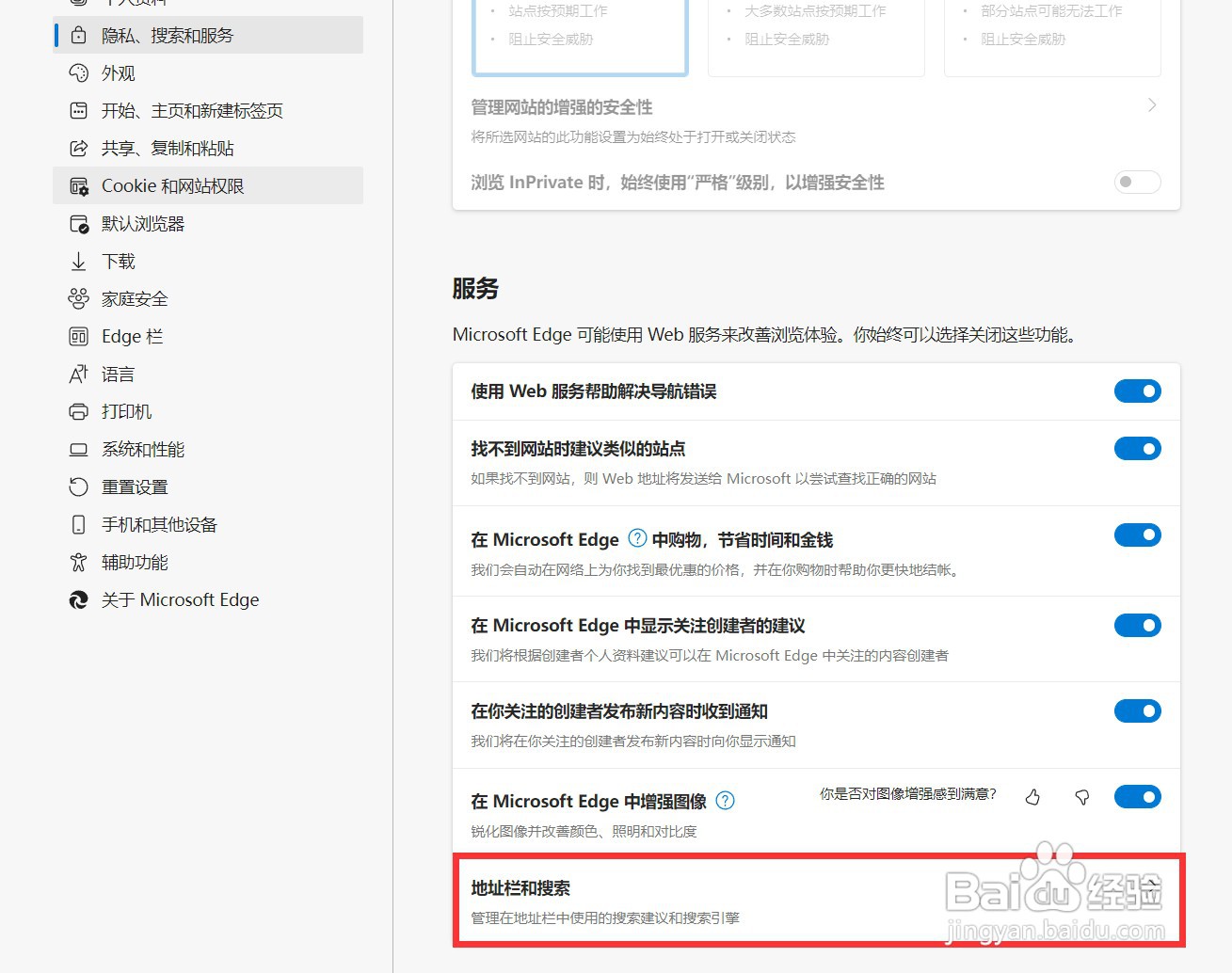Give thumbs up for image enhancement satisfaction

click(x=1032, y=796)
